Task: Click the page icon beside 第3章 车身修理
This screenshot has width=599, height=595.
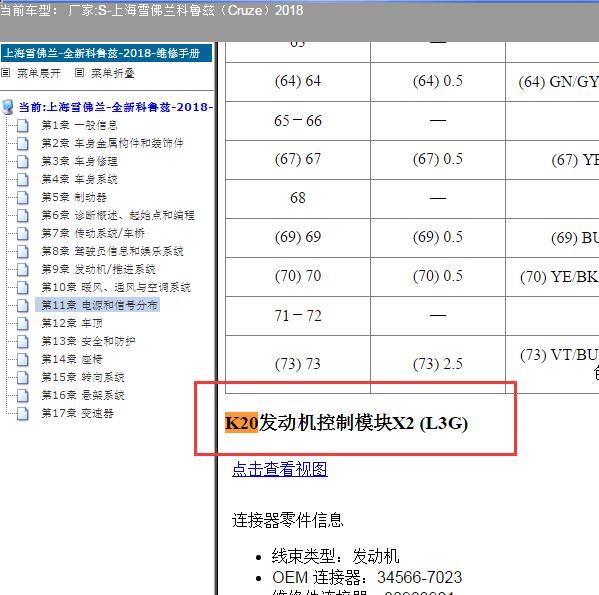Action: [x=23, y=161]
